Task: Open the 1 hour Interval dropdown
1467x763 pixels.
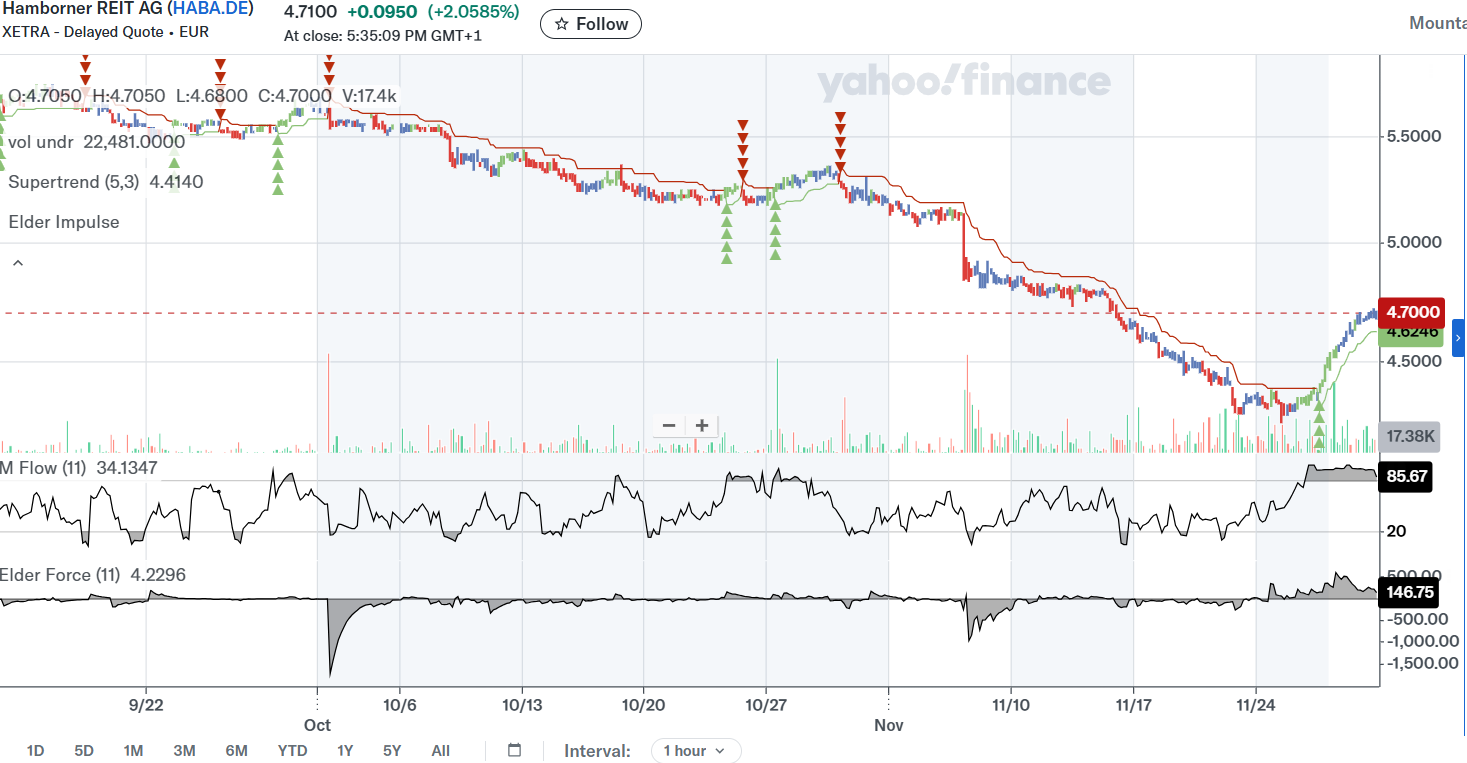Action: click(695, 750)
